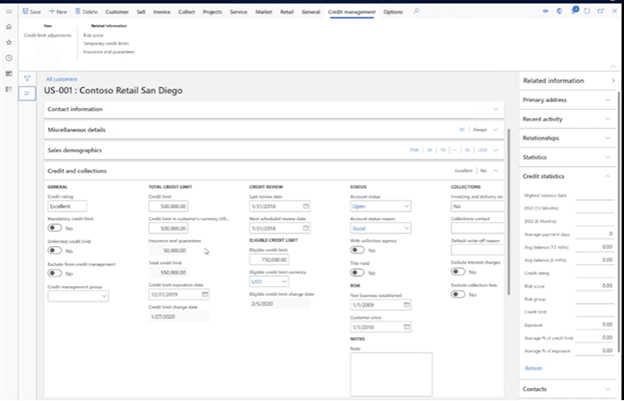Open the hamburger navigation menu
This screenshot has width=624, height=401.
(x=9, y=12)
